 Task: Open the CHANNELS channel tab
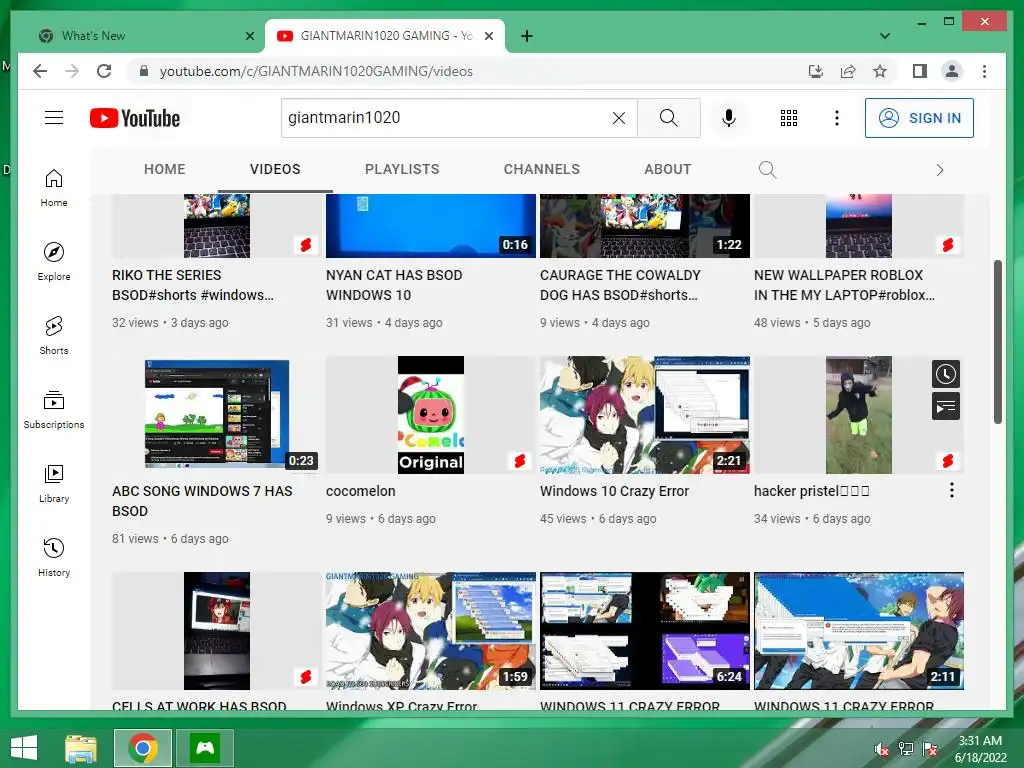pos(541,169)
